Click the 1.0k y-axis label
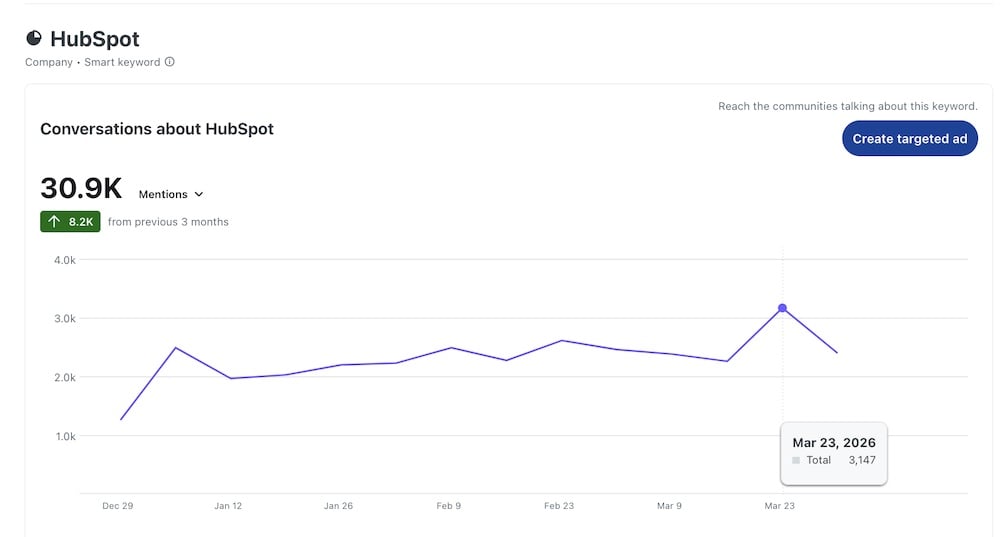1000x537 pixels. (64, 436)
